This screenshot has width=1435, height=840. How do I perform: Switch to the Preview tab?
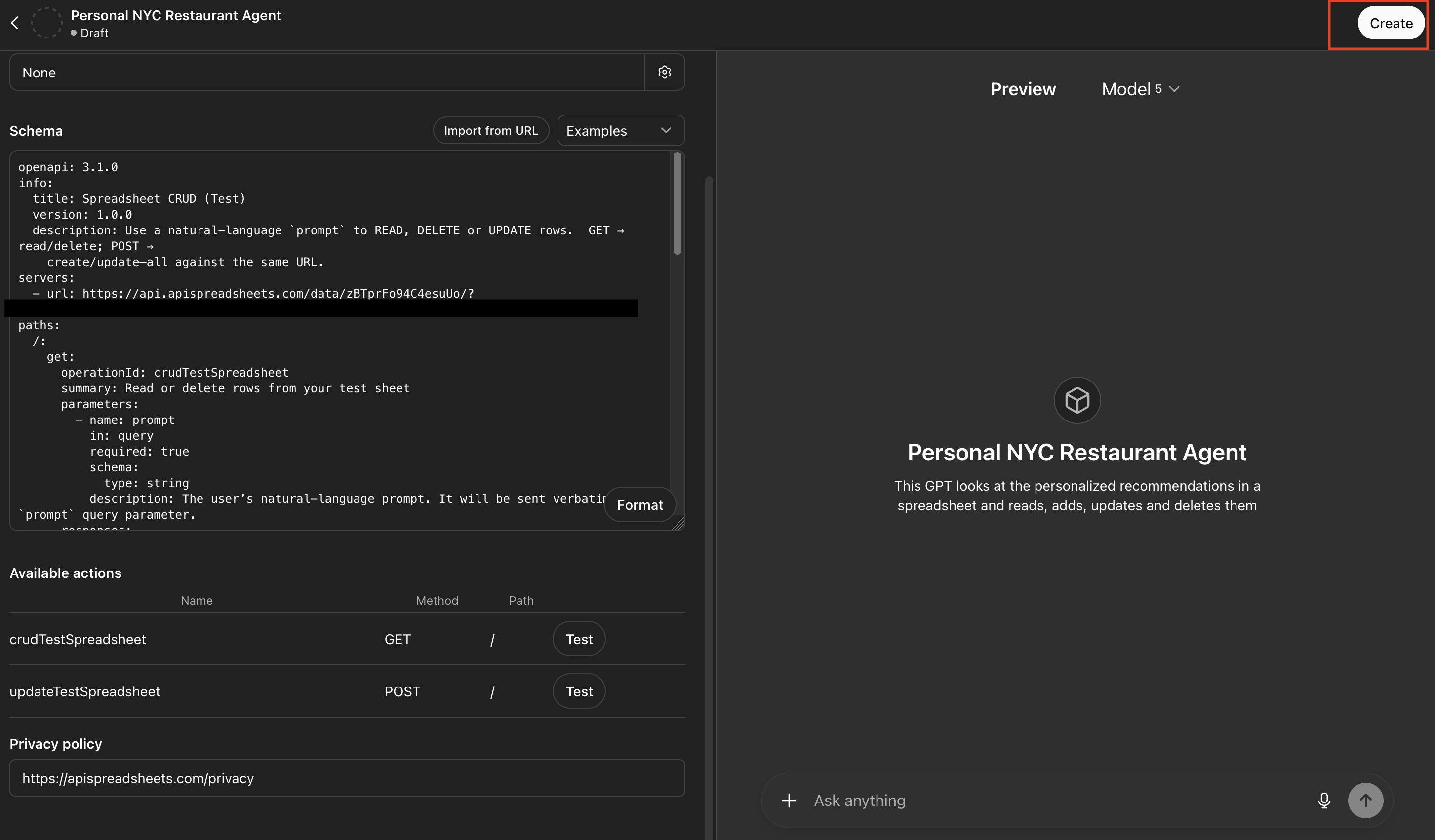1023,89
